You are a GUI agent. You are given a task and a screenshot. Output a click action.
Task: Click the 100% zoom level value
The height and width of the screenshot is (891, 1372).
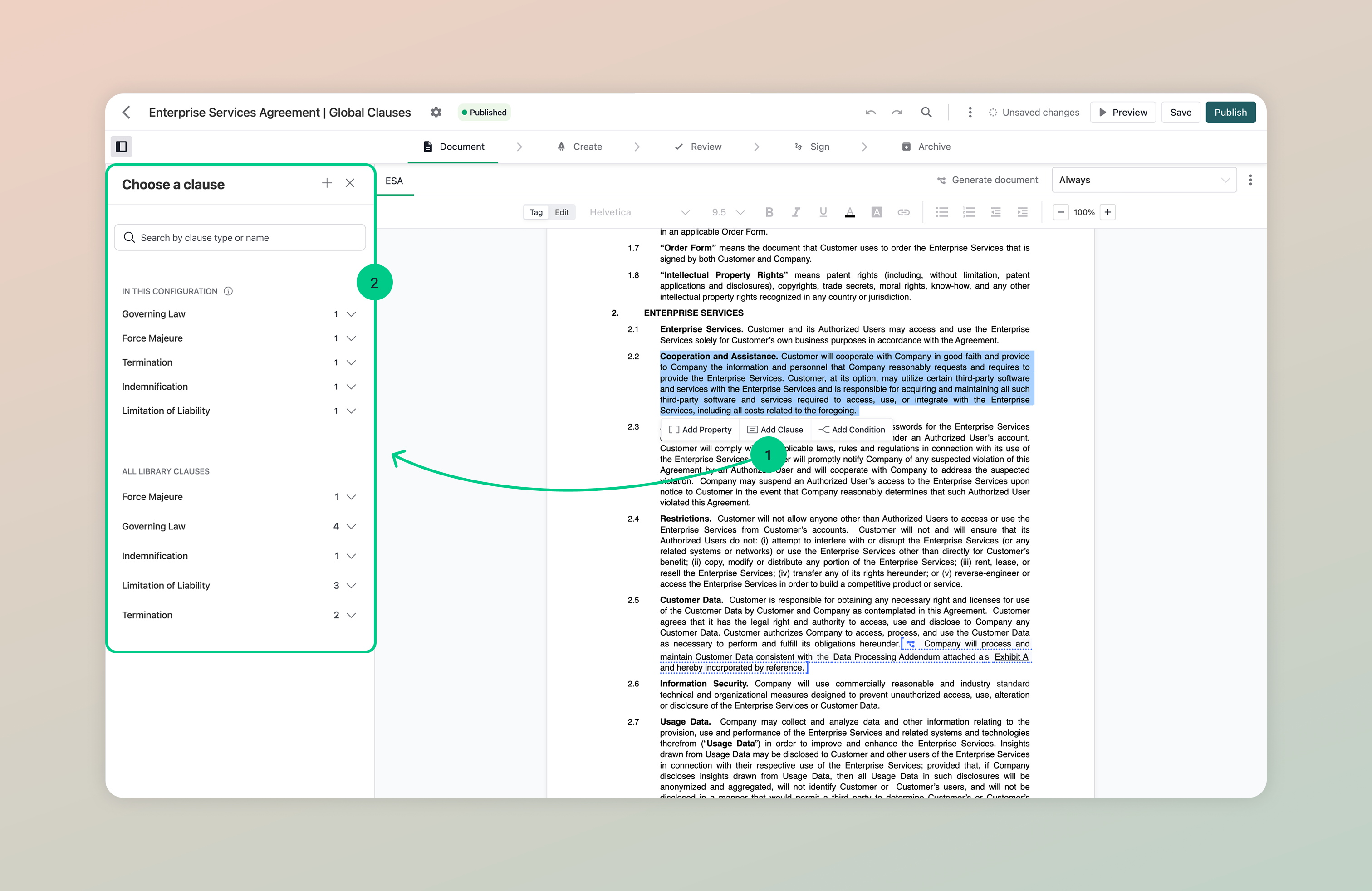pos(1084,212)
